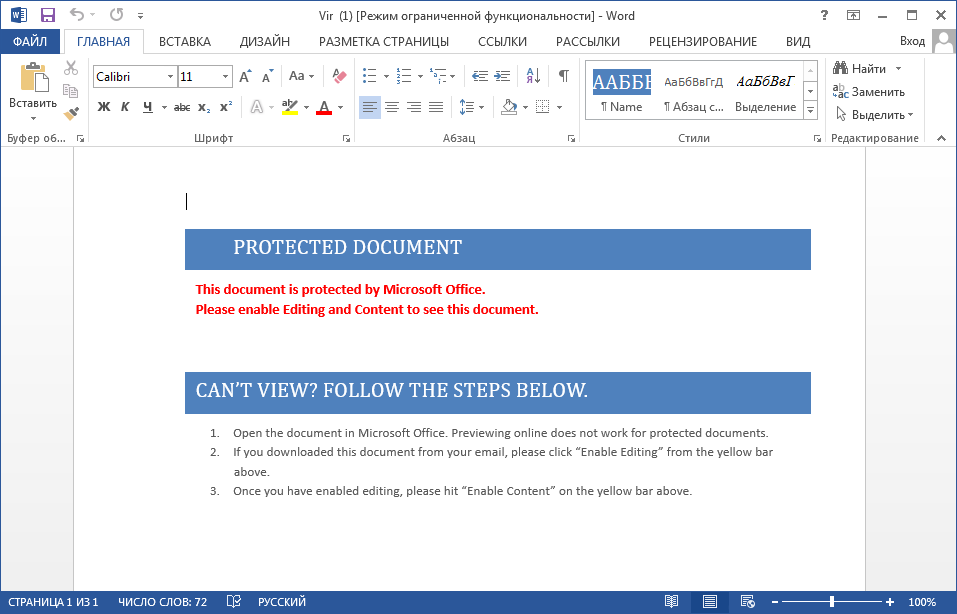Open the font size dropdown showing 11
This screenshot has height=614, width=957.
click(225, 76)
